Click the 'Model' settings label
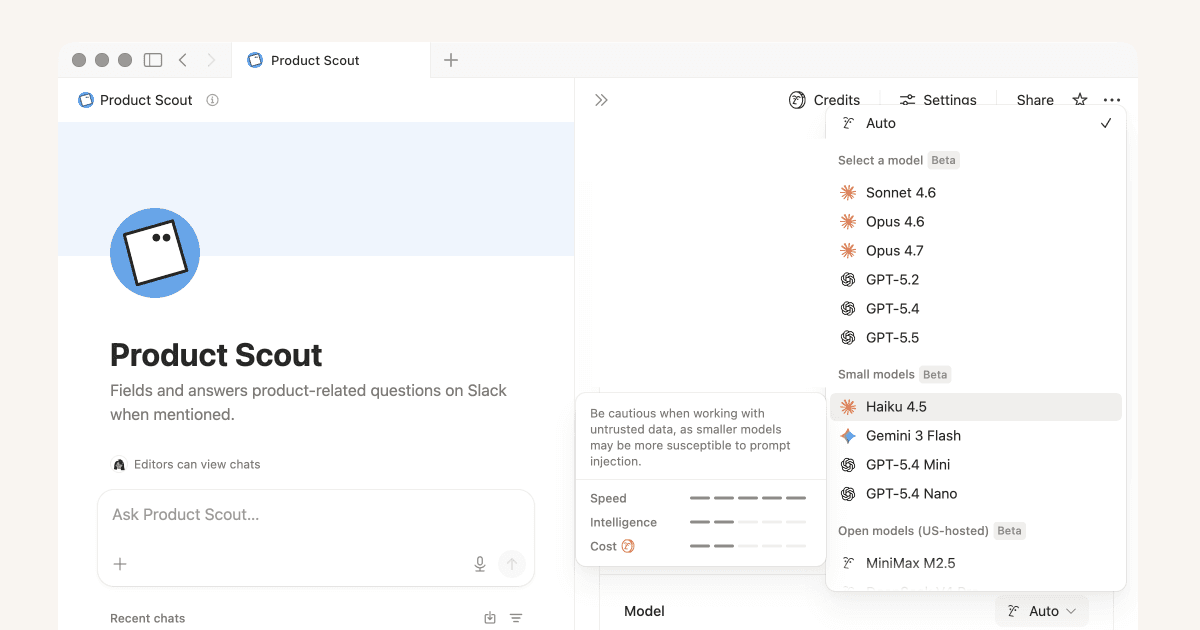1200x630 pixels. [x=644, y=611]
